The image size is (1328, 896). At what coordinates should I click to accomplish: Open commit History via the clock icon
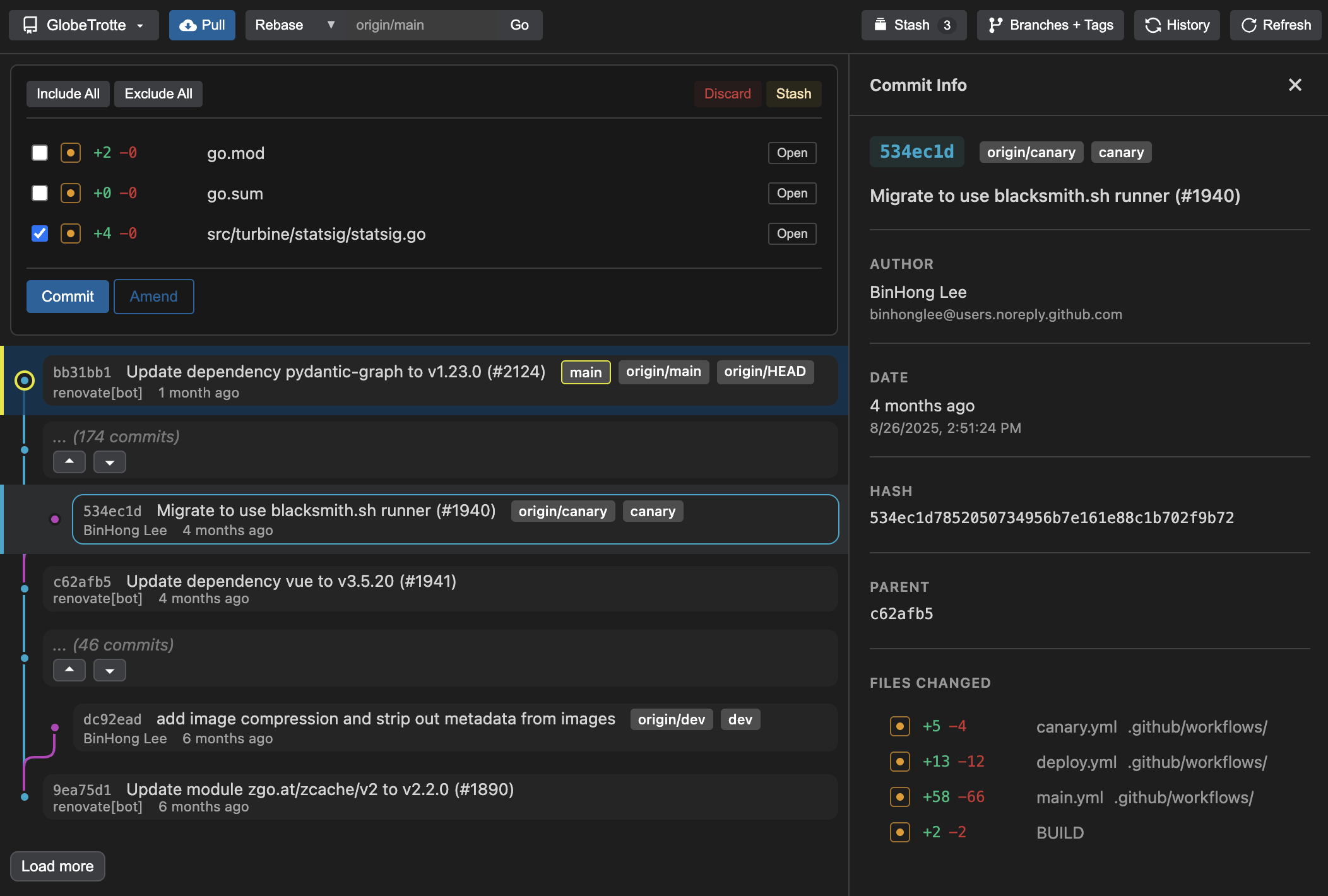1153,25
